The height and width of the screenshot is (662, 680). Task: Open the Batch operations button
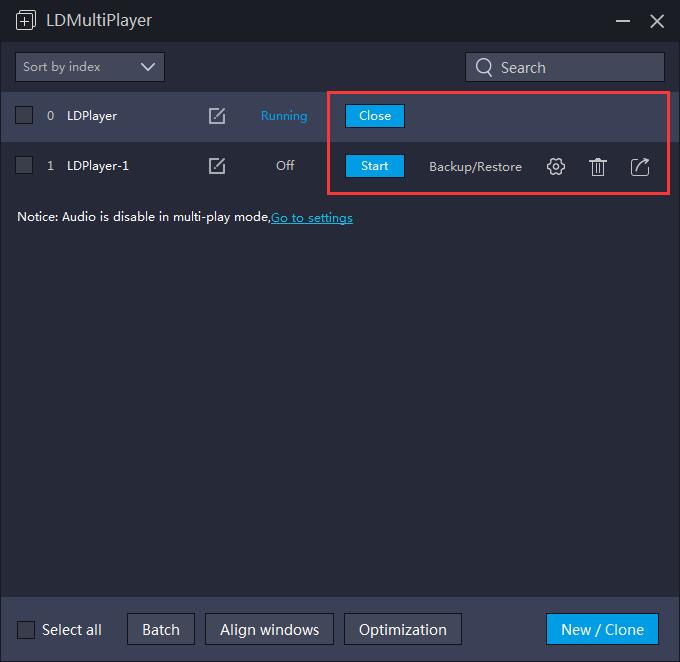[x=161, y=629]
